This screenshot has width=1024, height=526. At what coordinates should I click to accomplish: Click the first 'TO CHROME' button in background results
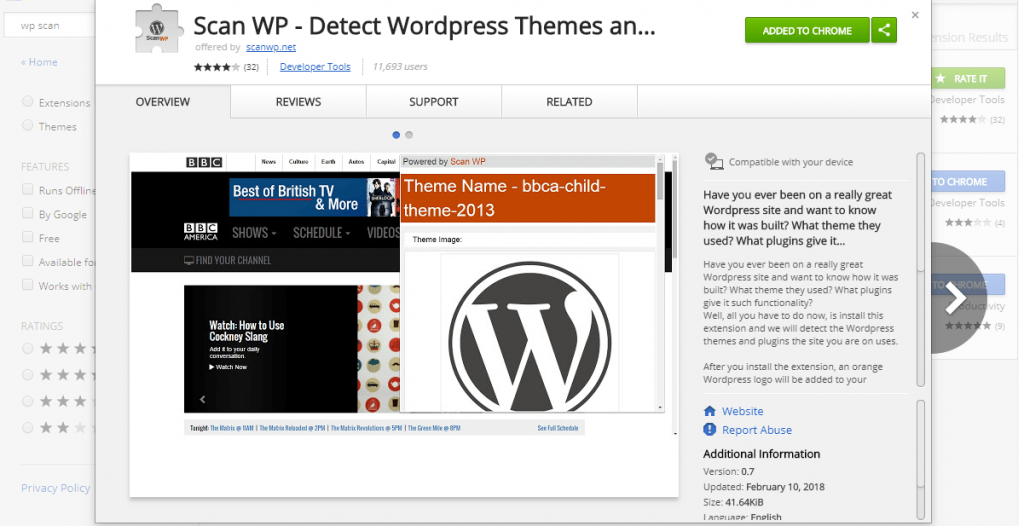click(968, 182)
